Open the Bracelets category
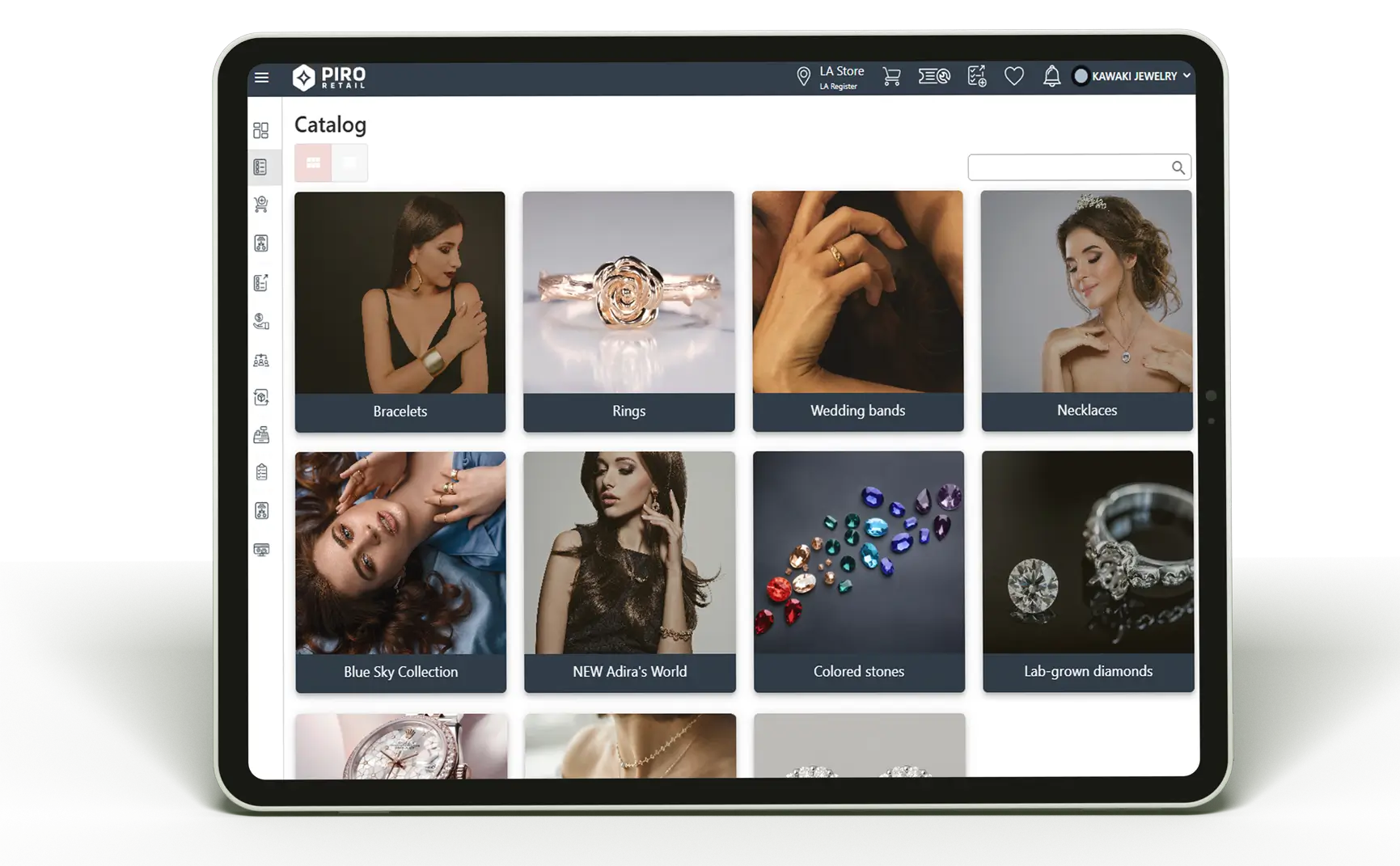Image resolution: width=1400 pixels, height=866 pixels. tap(400, 311)
